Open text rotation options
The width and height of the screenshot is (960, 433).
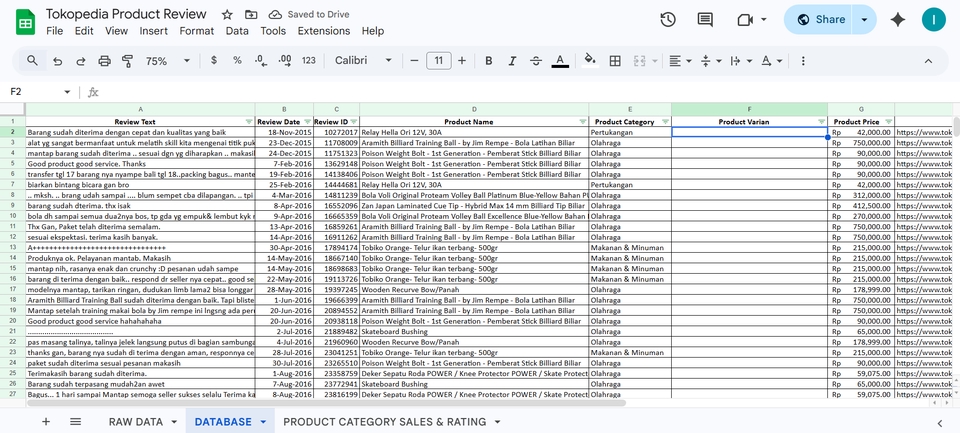pyautogui.click(x=771, y=61)
